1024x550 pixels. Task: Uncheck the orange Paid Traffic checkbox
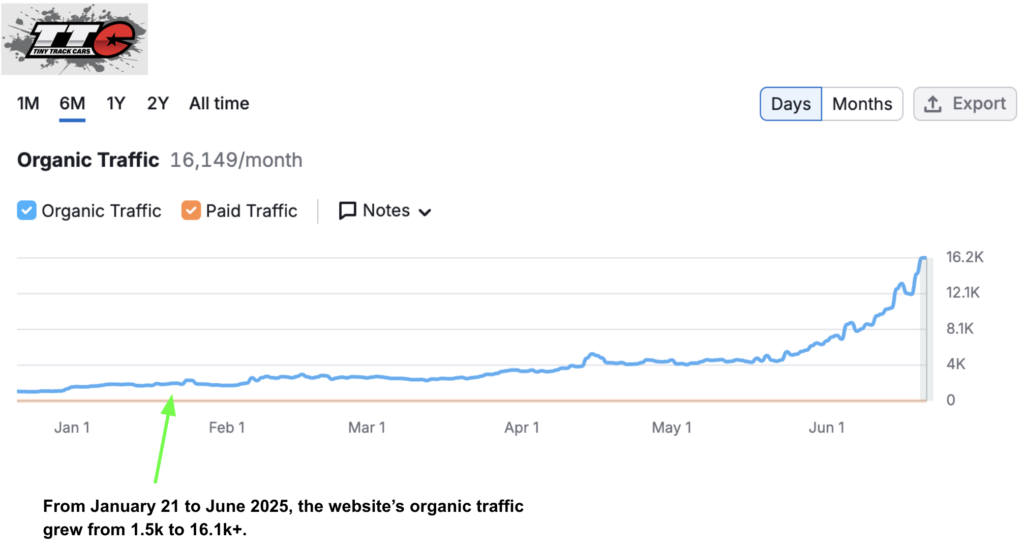tap(191, 210)
